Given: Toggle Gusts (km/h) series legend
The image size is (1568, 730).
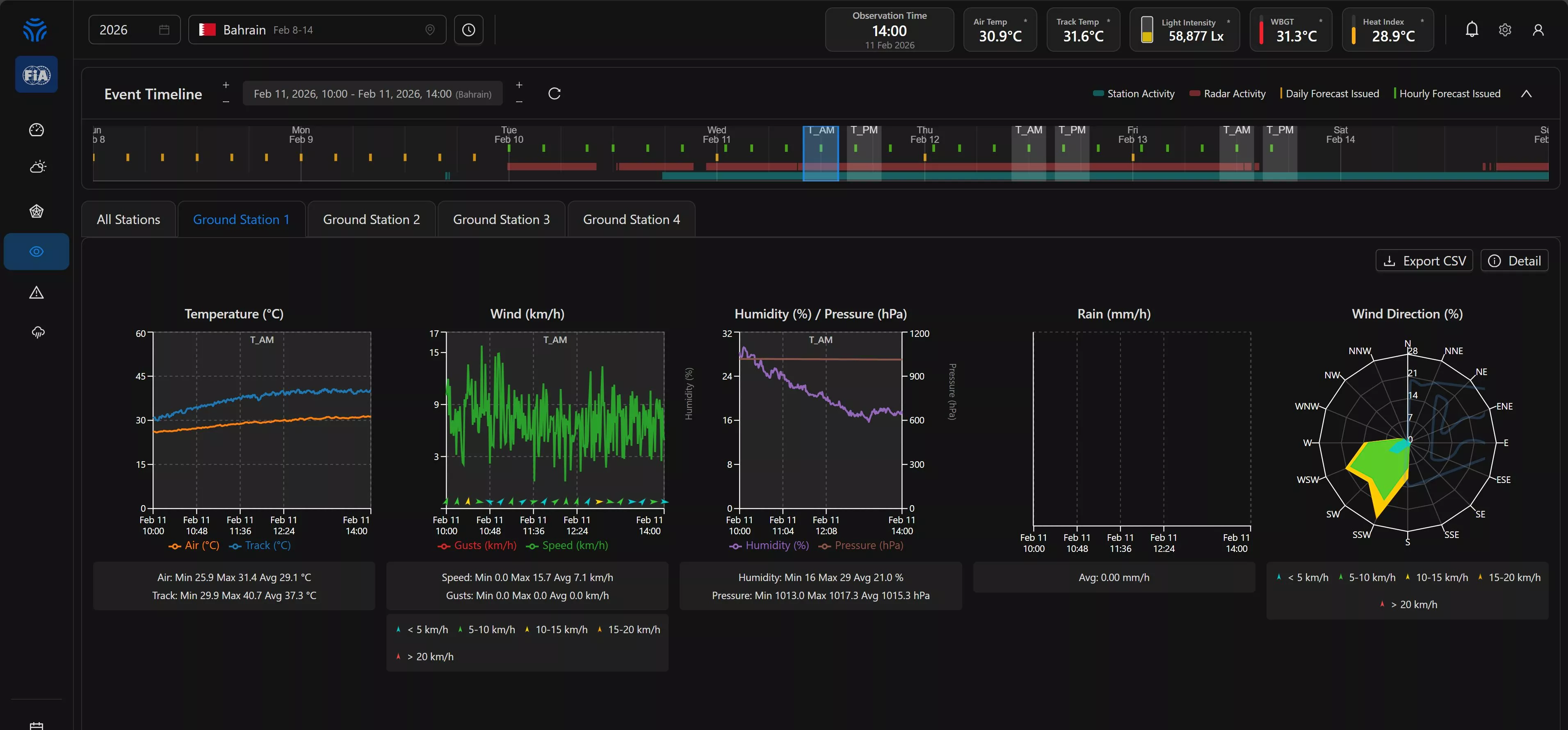Looking at the screenshot, I should pyautogui.click(x=477, y=545).
